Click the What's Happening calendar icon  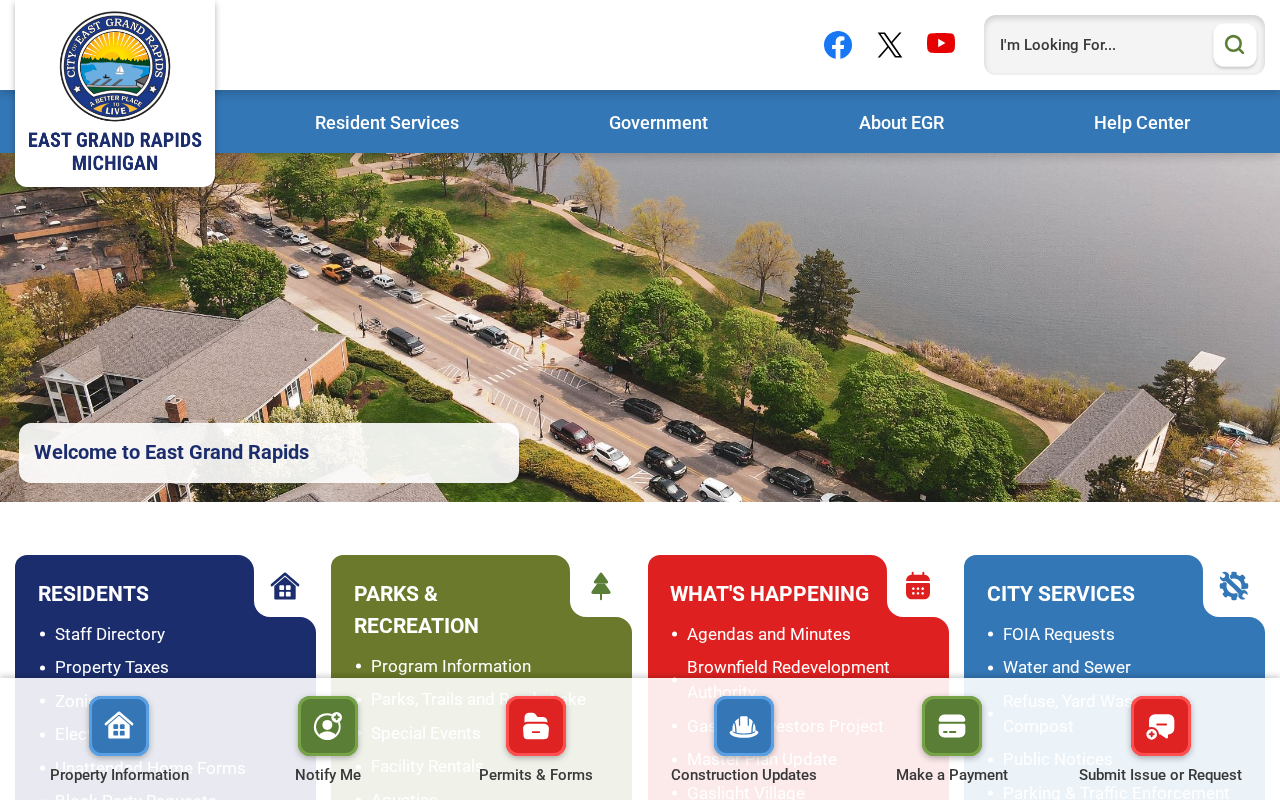[x=918, y=586]
